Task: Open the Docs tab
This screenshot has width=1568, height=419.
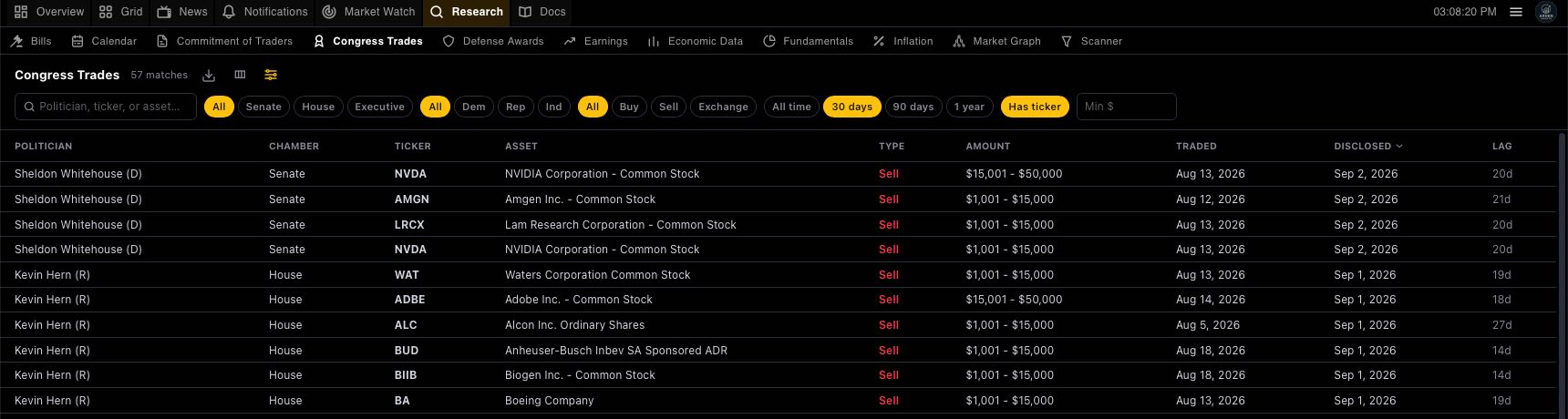Action: [x=542, y=12]
